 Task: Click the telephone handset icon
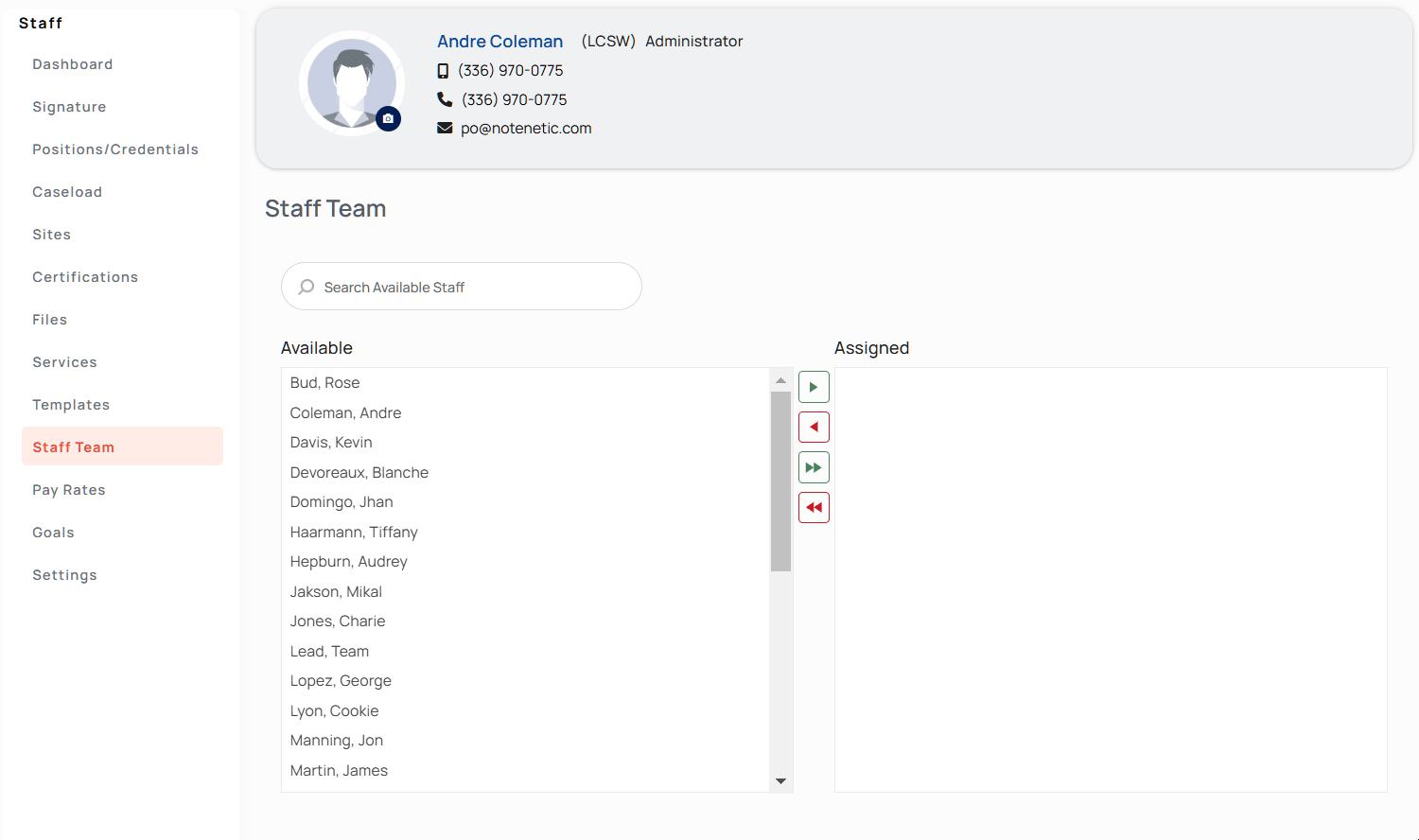point(445,99)
